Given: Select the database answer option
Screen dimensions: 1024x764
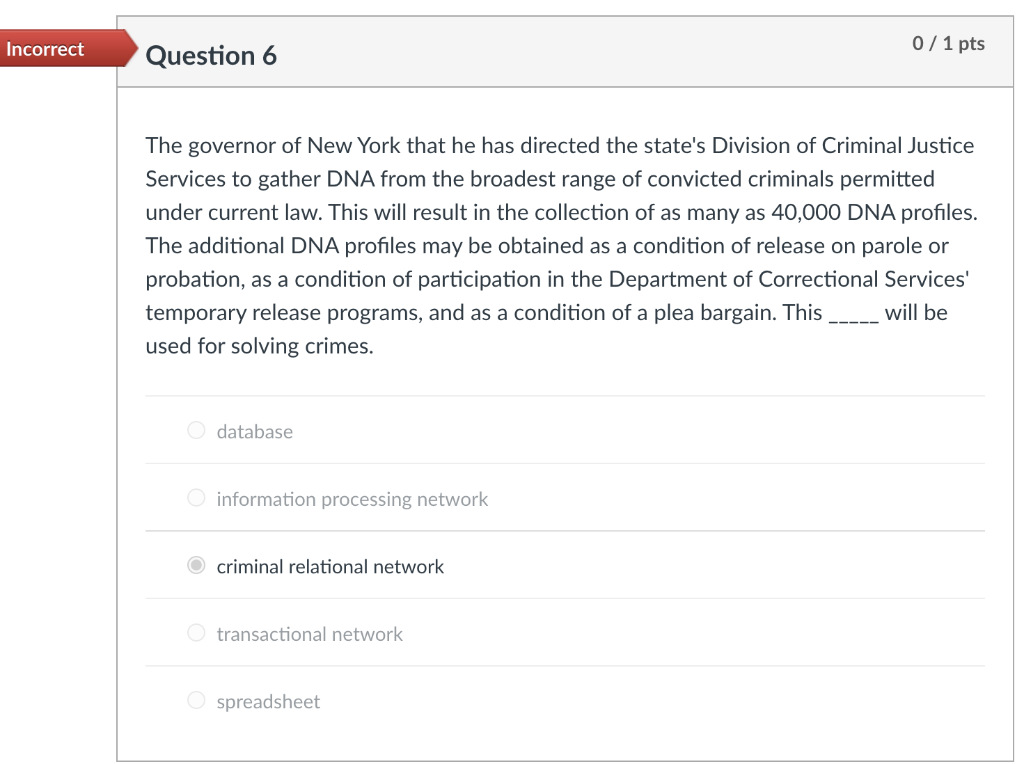Looking at the screenshot, I should pos(196,430).
